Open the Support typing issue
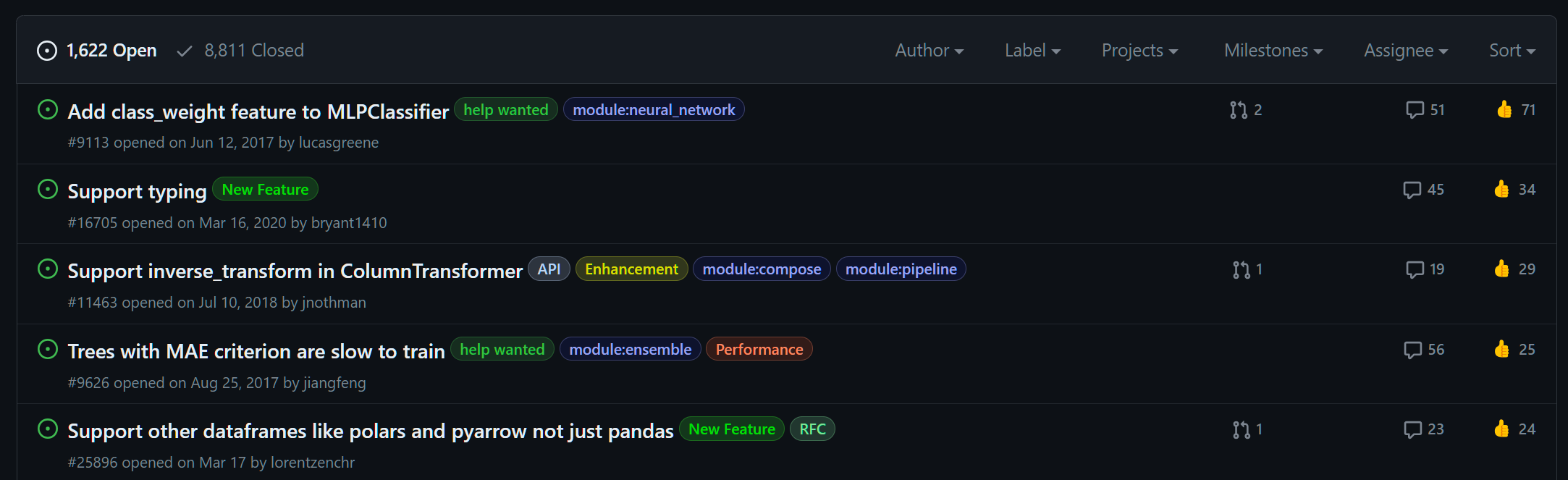This screenshot has width=1568, height=480. pos(136,190)
